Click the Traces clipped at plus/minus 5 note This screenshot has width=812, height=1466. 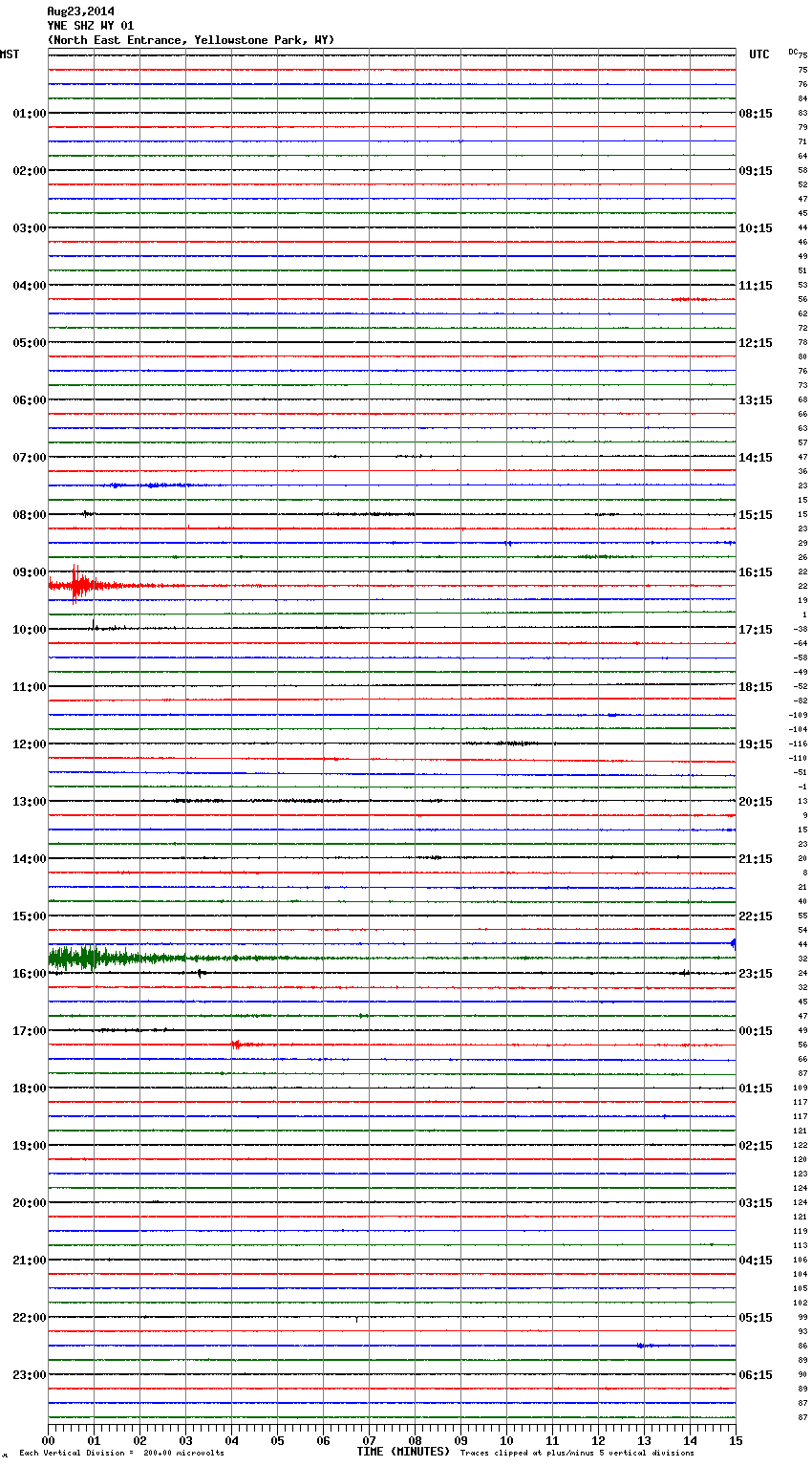tap(577, 1454)
